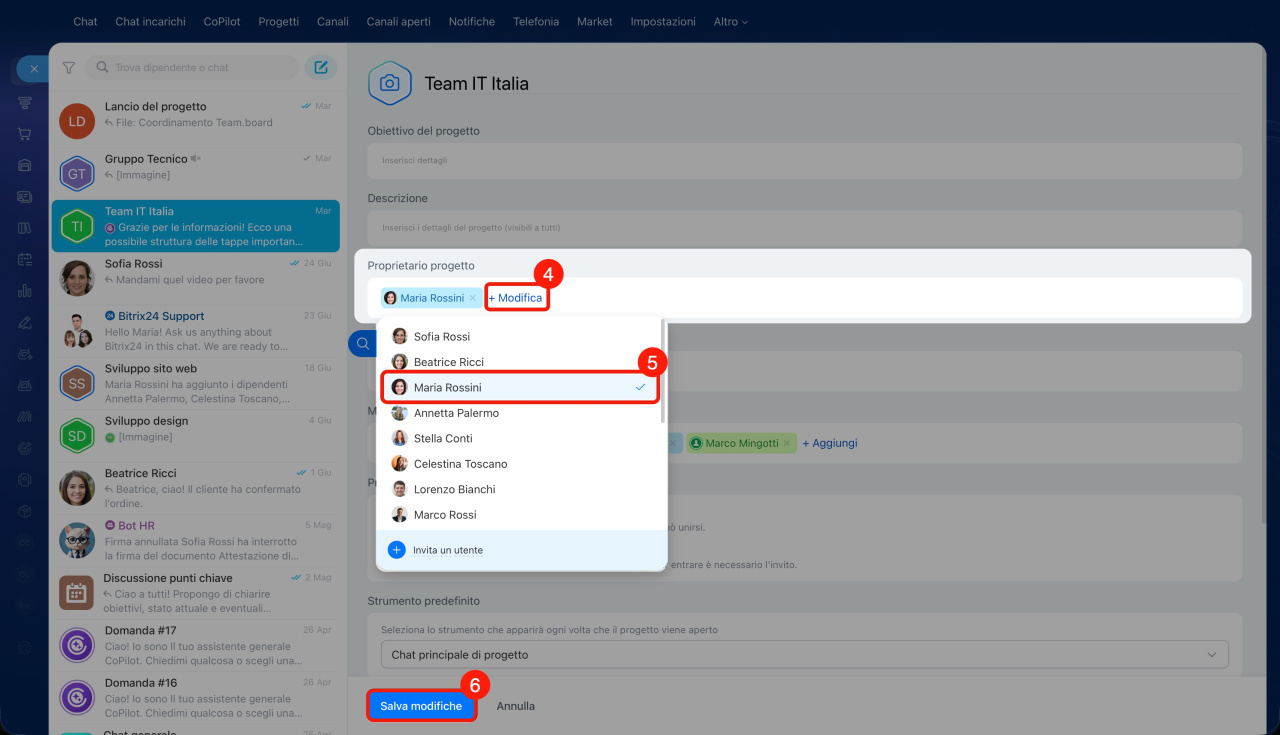The width and height of the screenshot is (1280, 735).
Task: Click the blue plus icon beside Invita un utente
Action: [397, 550]
